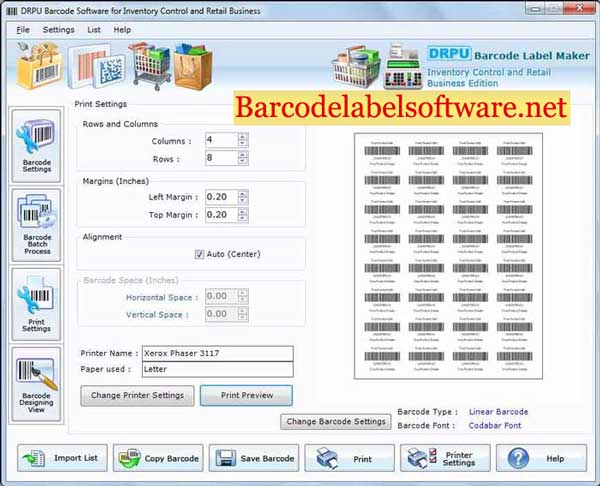Open the Settings menu
The image size is (600, 486).
[x=59, y=29]
